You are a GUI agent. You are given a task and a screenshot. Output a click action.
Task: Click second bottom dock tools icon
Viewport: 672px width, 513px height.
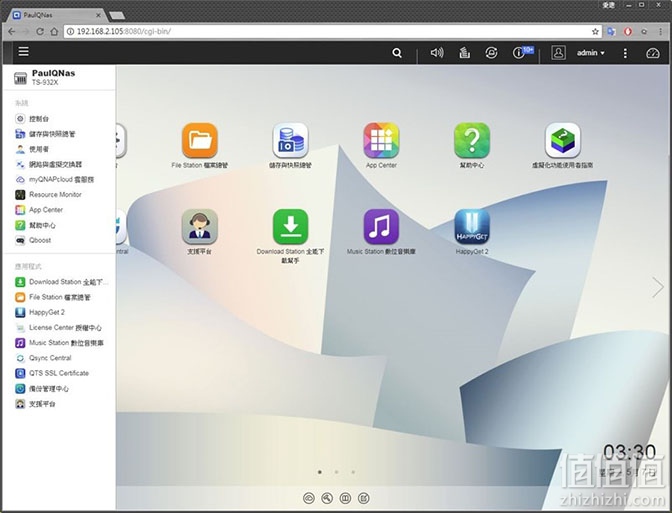pyautogui.click(x=327, y=498)
